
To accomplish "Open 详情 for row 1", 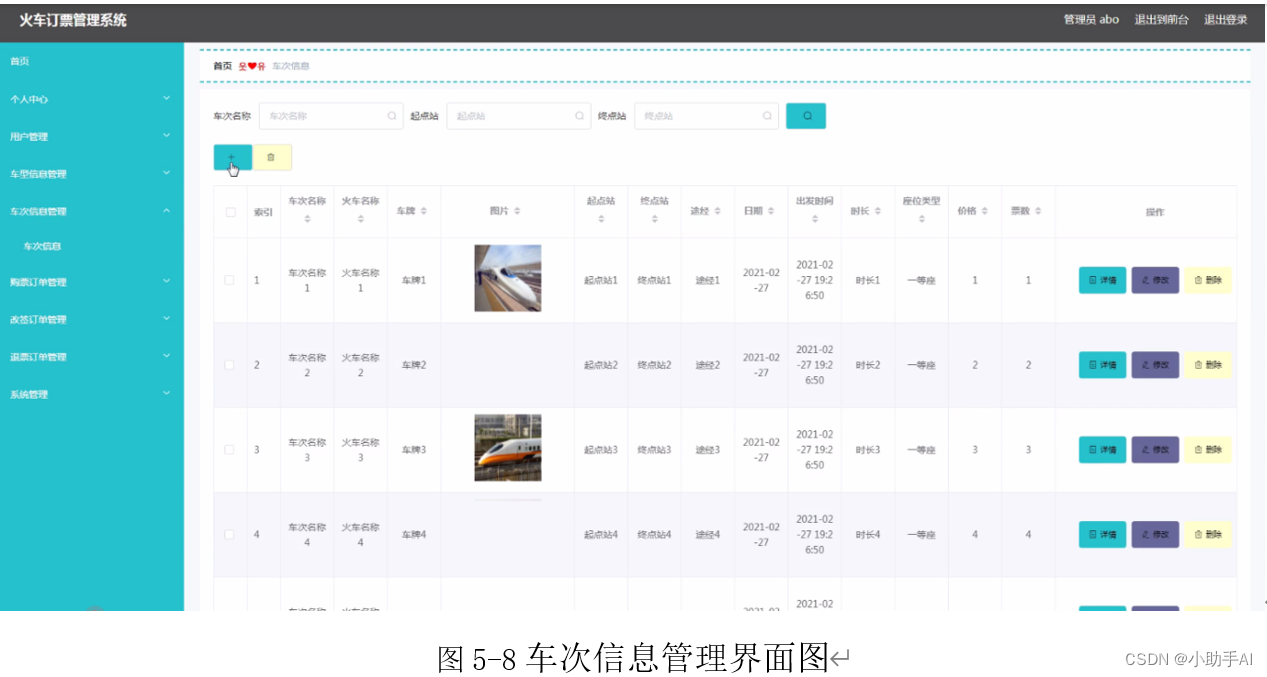I will pyautogui.click(x=1101, y=281).
